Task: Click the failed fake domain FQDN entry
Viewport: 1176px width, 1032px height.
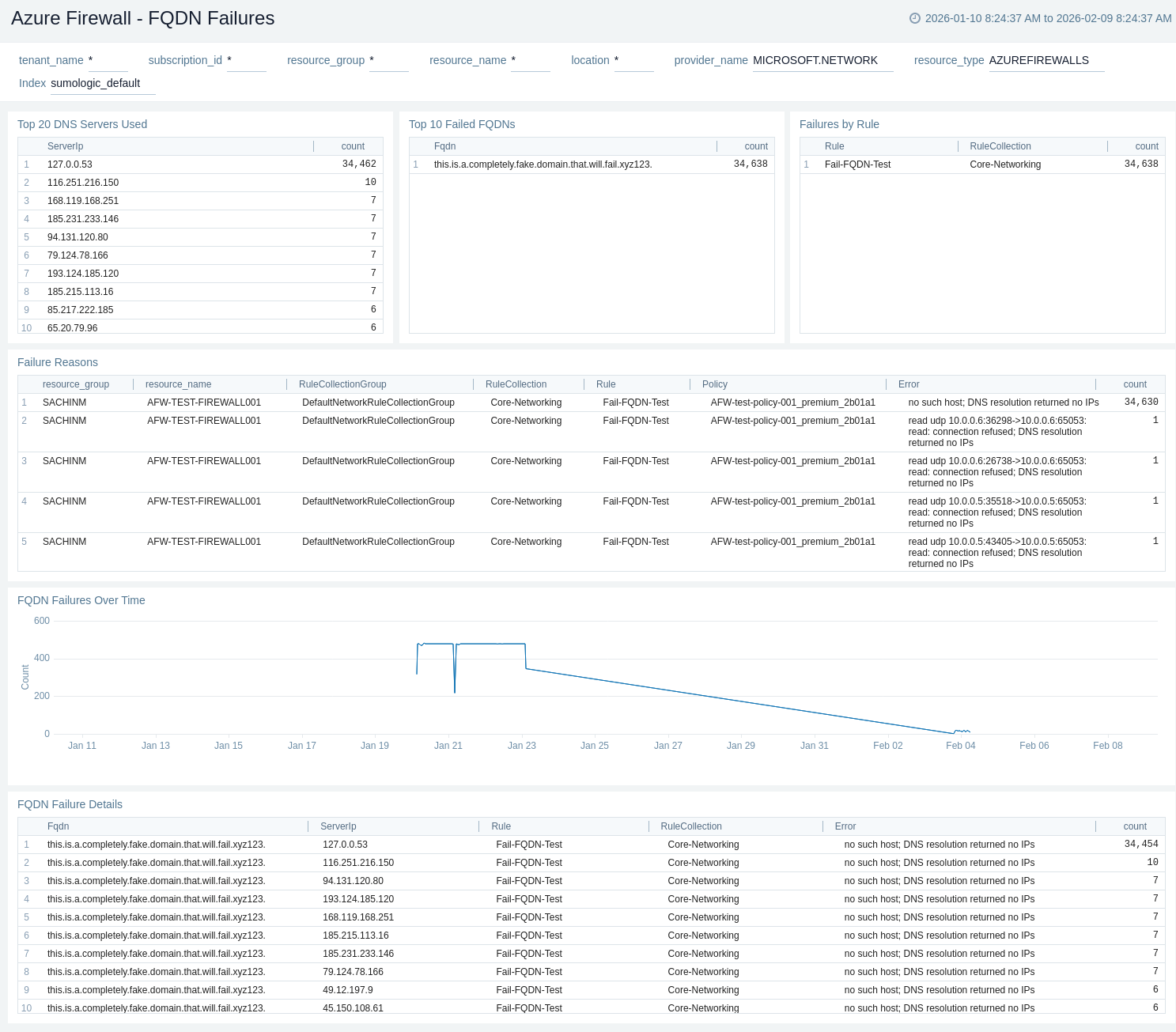Action: coord(543,164)
